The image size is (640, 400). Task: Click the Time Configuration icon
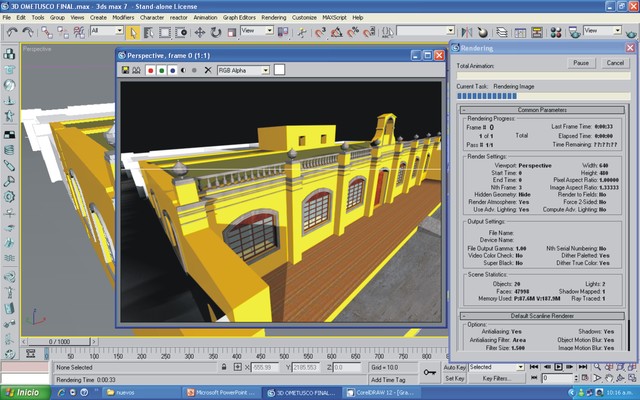click(x=585, y=378)
